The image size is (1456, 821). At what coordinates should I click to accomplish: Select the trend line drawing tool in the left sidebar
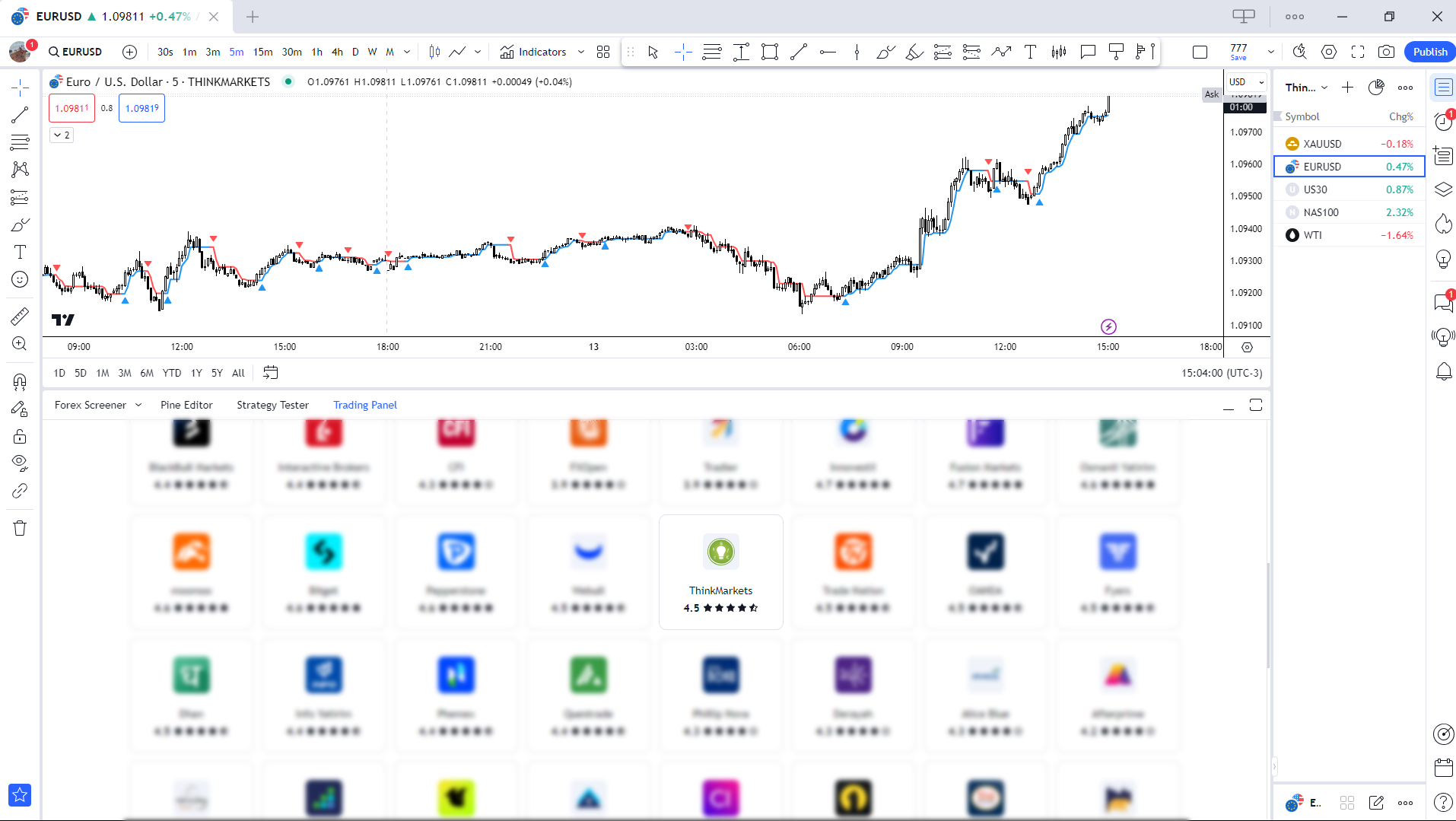20,115
